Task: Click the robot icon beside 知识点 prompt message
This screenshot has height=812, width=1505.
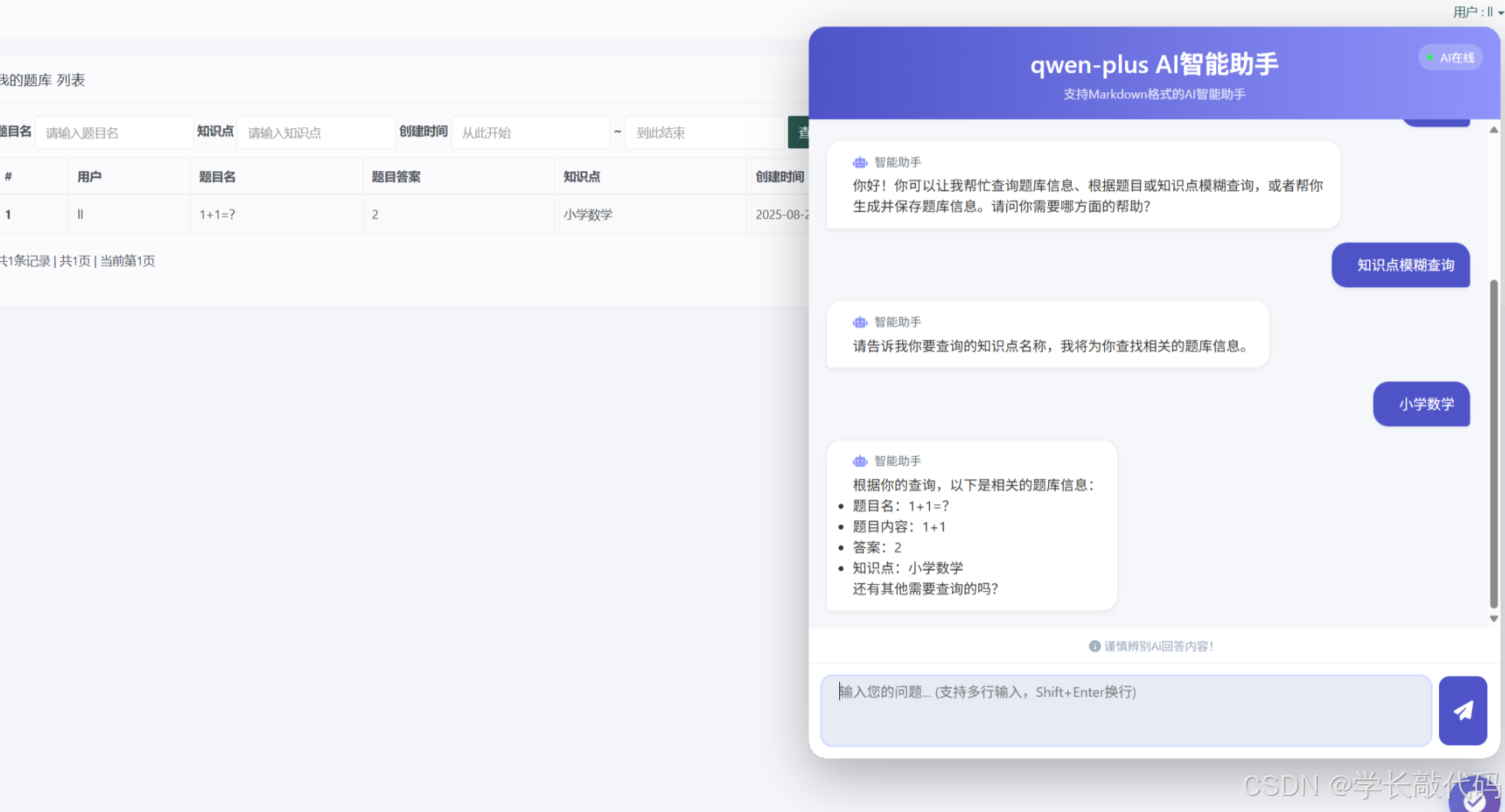Action: [860, 322]
